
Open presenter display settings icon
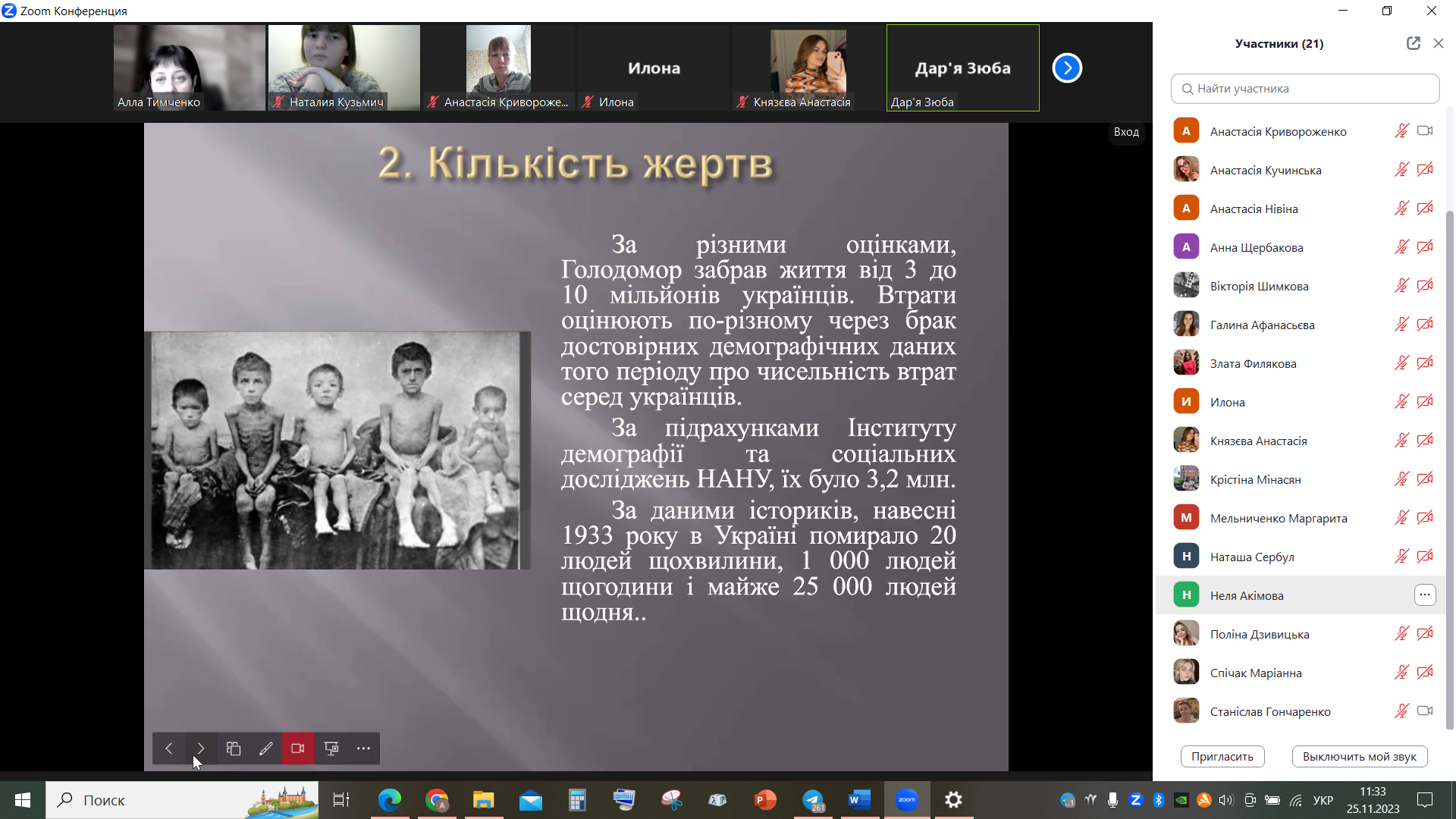click(331, 748)
